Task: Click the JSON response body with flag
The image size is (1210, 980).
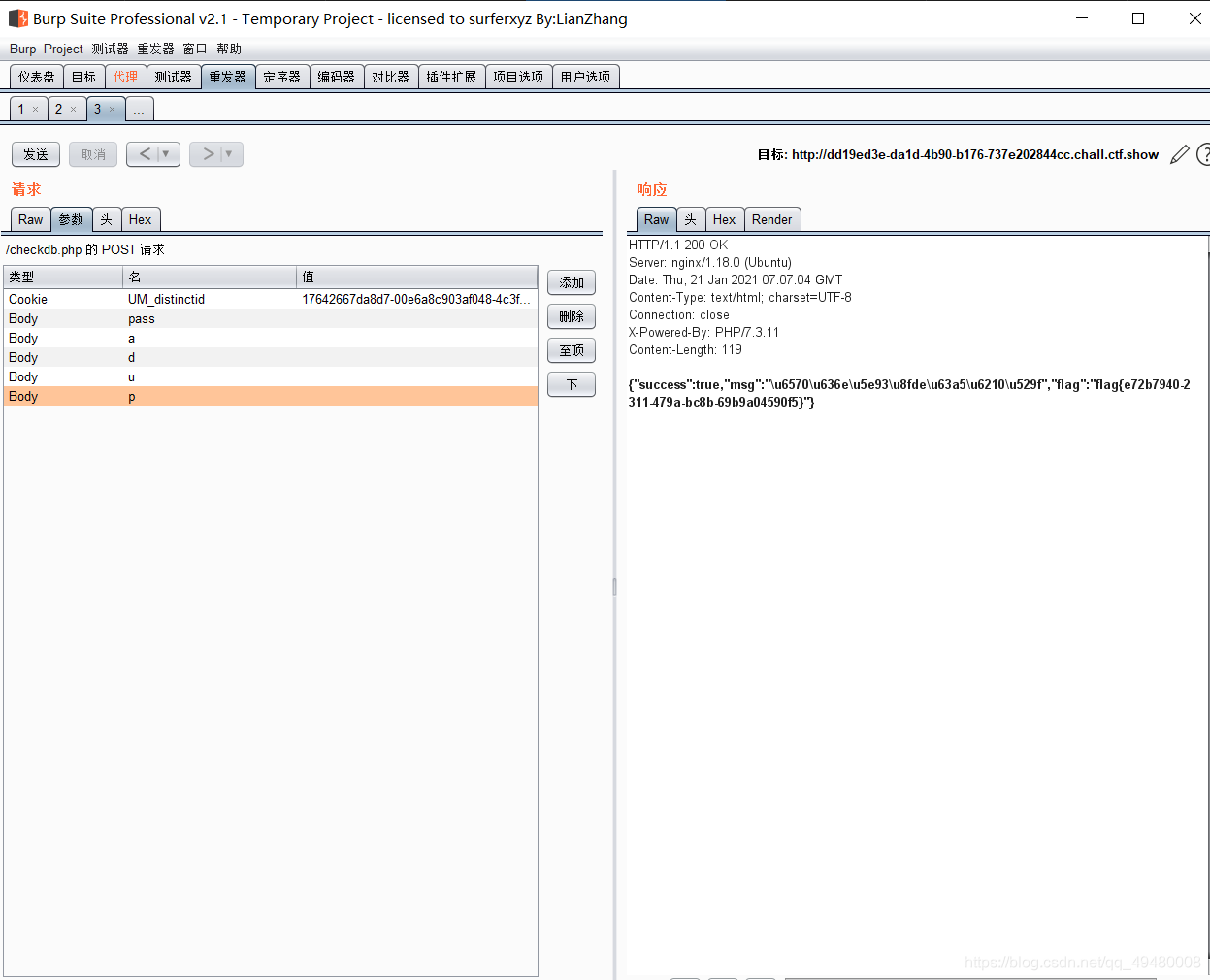Action: (909, 393)
